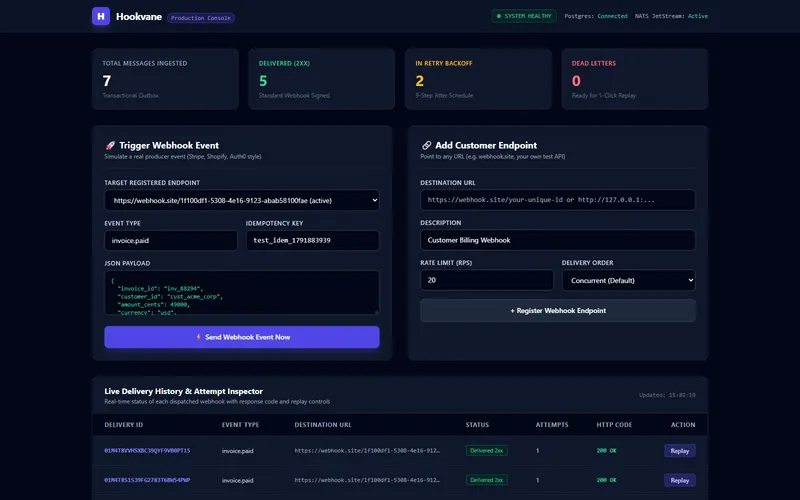
Task: Click the Updated timestamp in delivery history
Action: 667,395
